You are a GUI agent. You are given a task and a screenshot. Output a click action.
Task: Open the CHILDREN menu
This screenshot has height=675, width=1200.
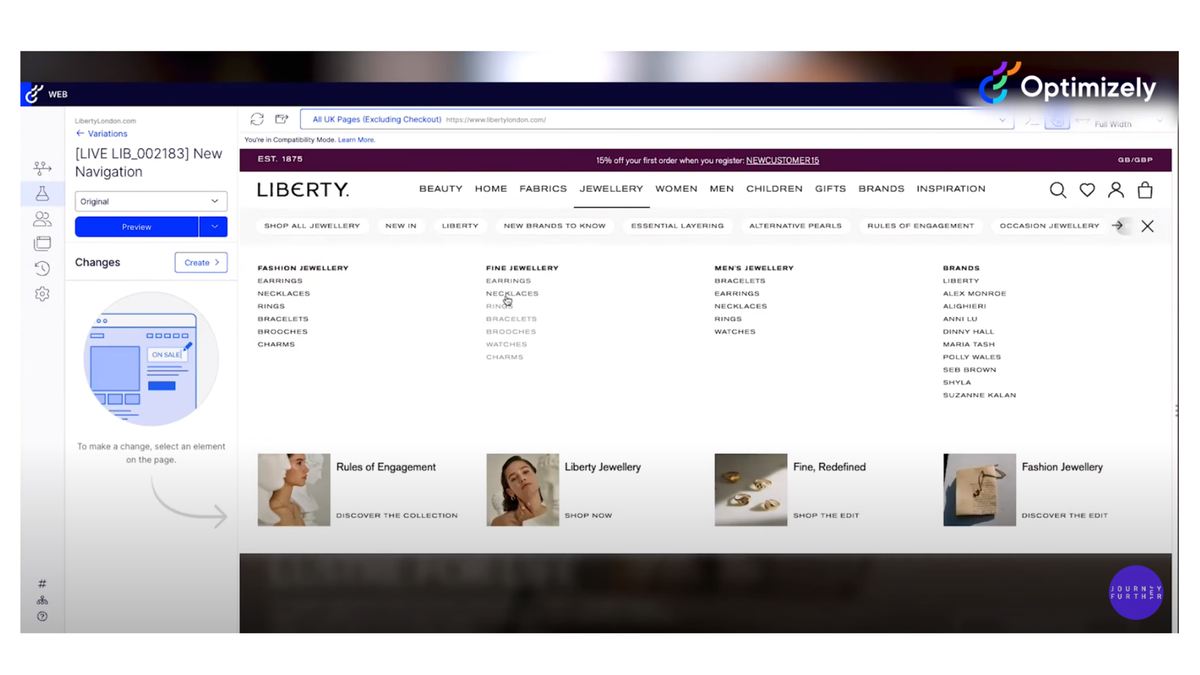(x=774, y=189)
